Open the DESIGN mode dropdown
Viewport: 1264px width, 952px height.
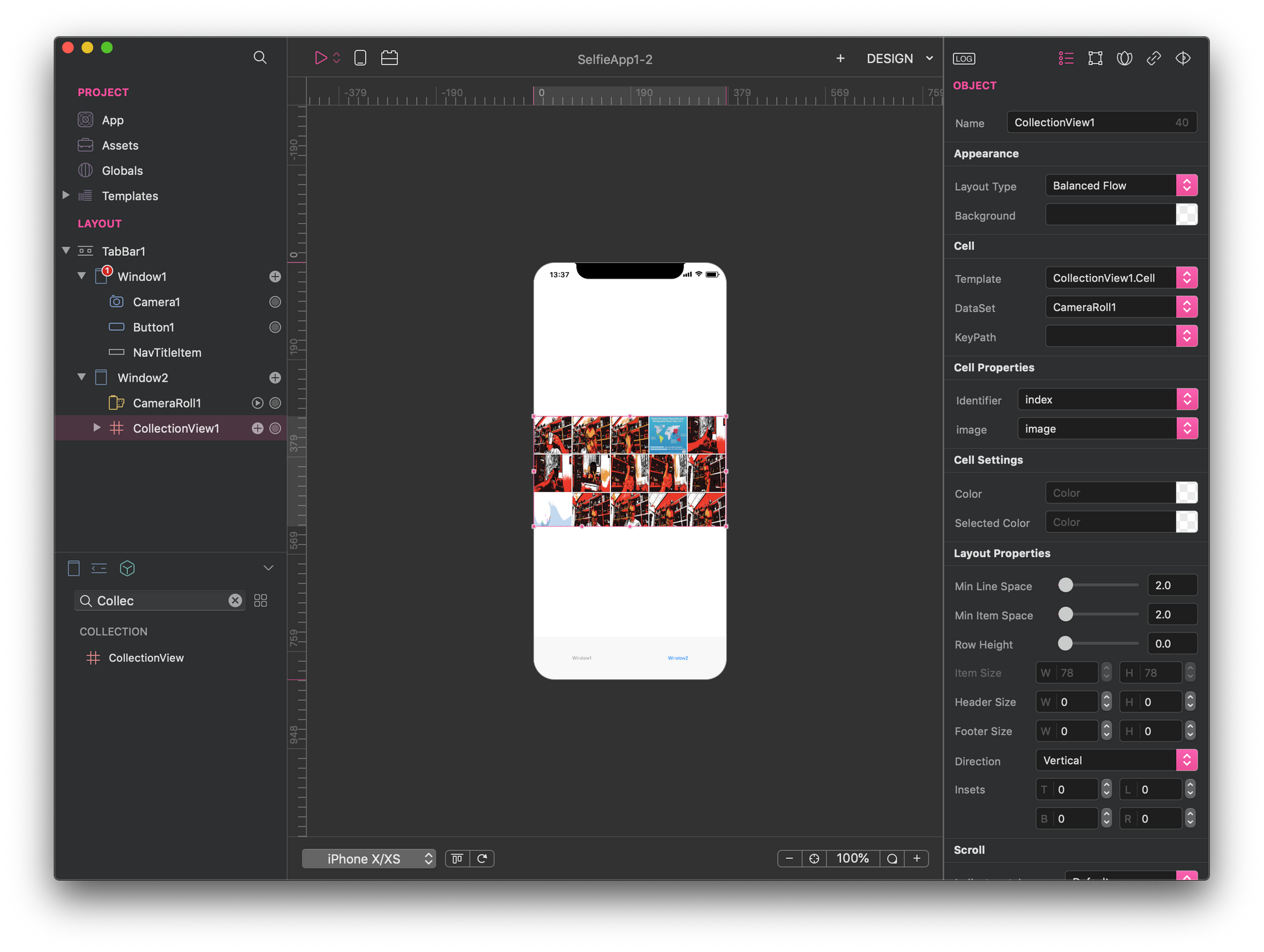pos(900,58)
